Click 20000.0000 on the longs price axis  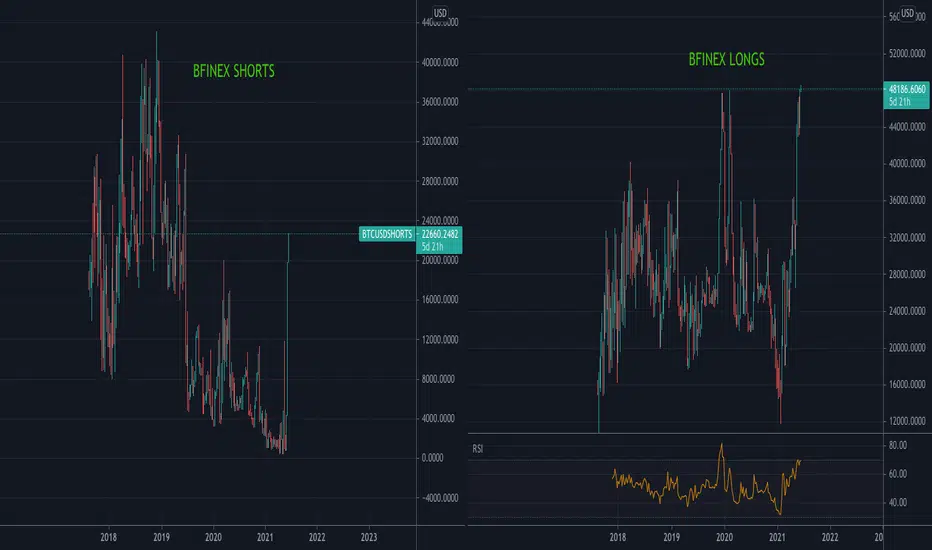[x=907, y=348]
